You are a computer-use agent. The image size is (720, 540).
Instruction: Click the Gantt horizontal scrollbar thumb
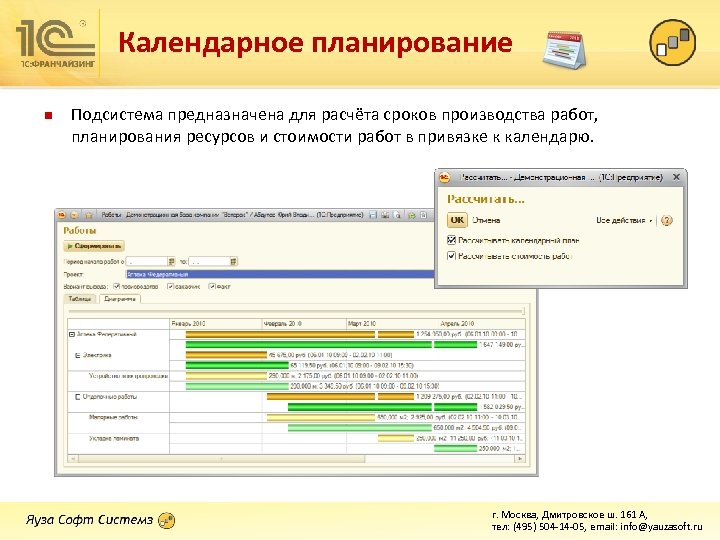tap(222, 458)
